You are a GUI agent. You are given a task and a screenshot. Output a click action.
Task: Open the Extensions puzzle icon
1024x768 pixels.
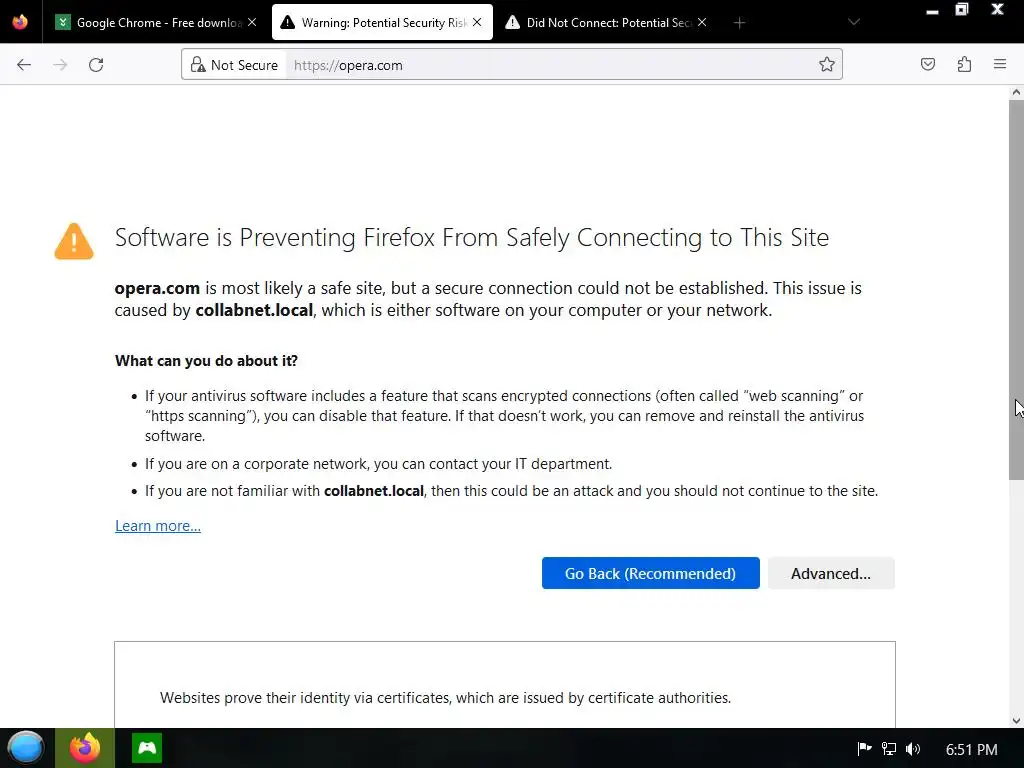click(x=964, y=65)
